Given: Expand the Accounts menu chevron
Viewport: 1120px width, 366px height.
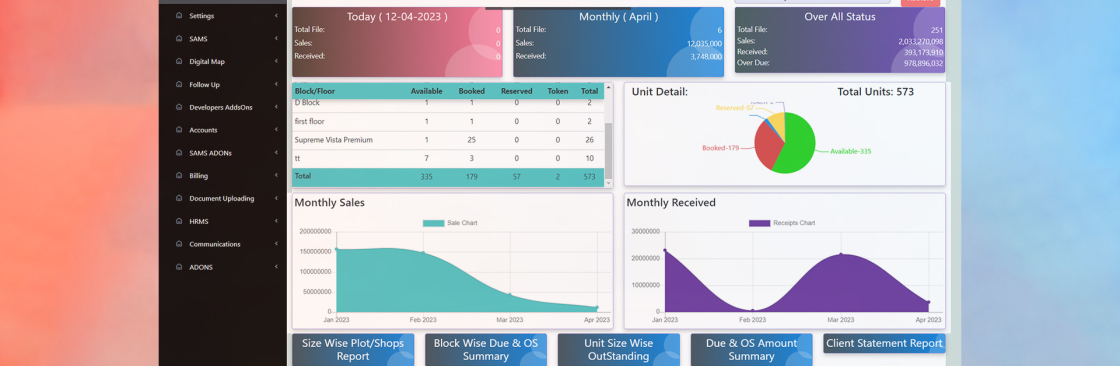Looking at the screenshot, I should pos(276,130).
